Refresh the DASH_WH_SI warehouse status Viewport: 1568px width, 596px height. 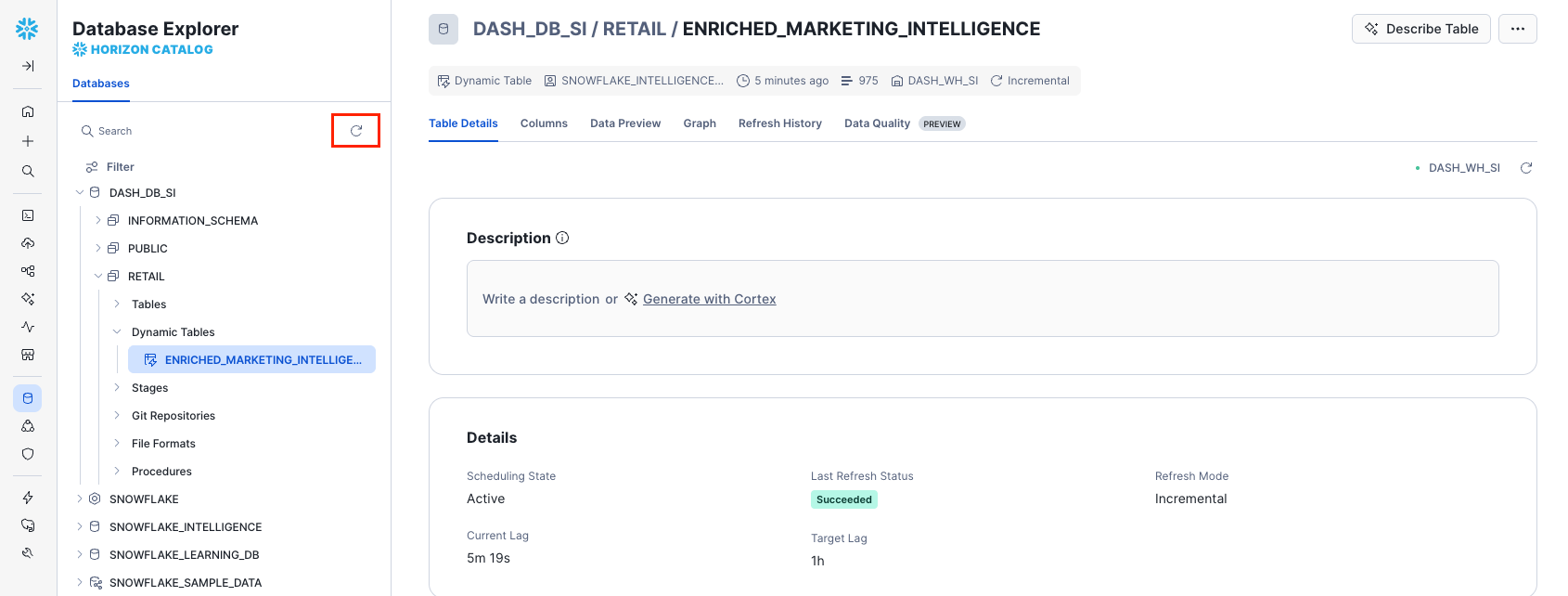(1526, 168)
